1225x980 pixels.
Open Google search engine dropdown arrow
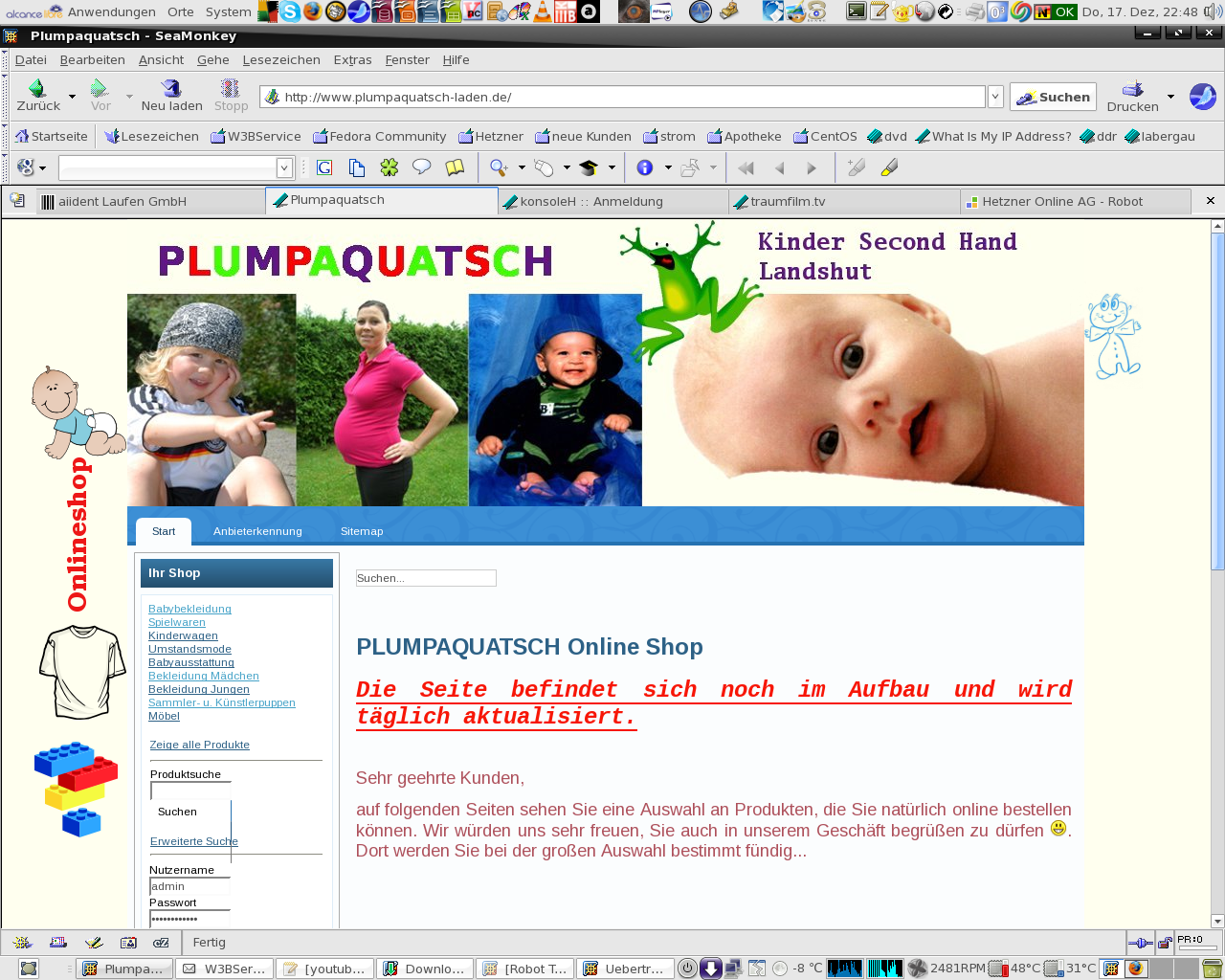(x=42, y=168)
